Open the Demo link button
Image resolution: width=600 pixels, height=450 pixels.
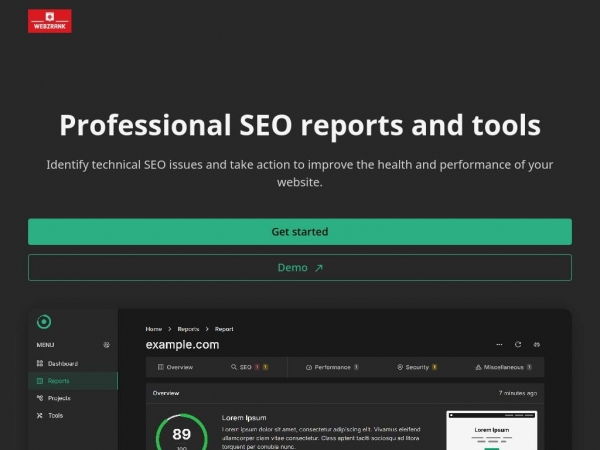pyautogui.click(x=300, y=267)
